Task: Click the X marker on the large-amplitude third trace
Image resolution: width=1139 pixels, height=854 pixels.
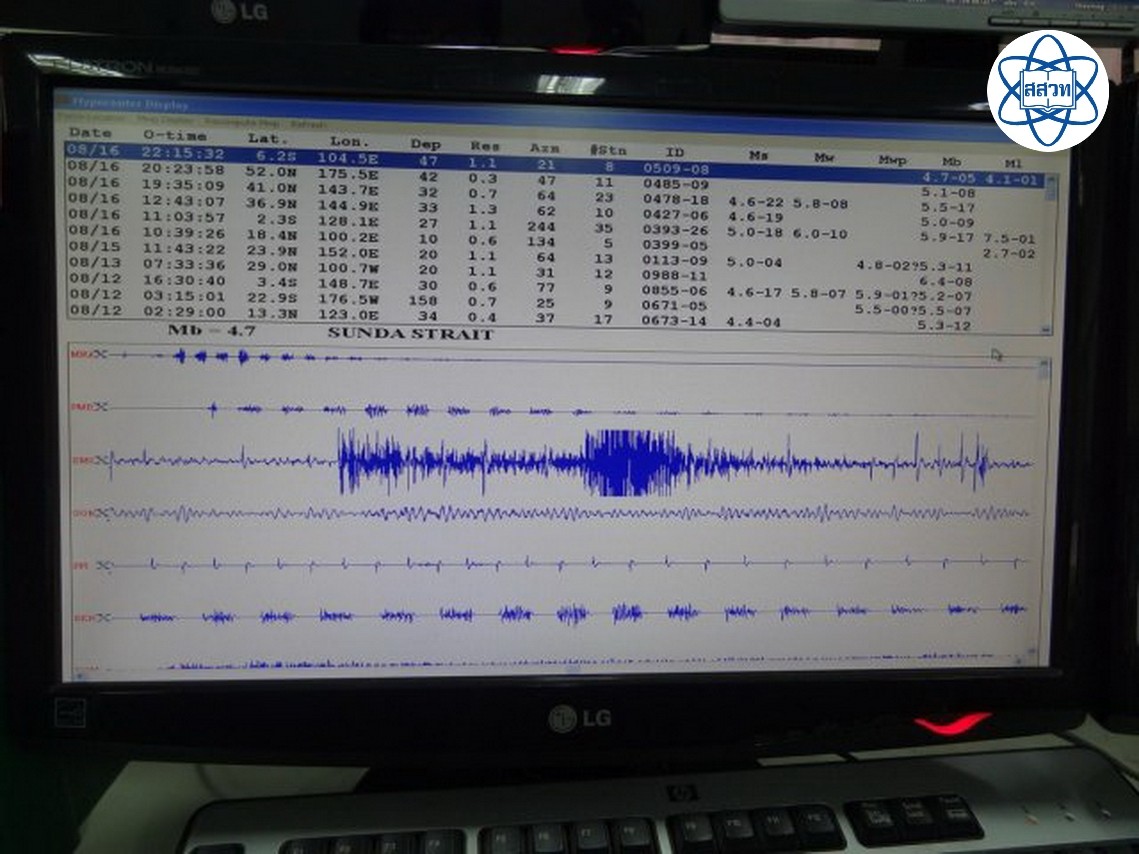Action: click(104, 460)
